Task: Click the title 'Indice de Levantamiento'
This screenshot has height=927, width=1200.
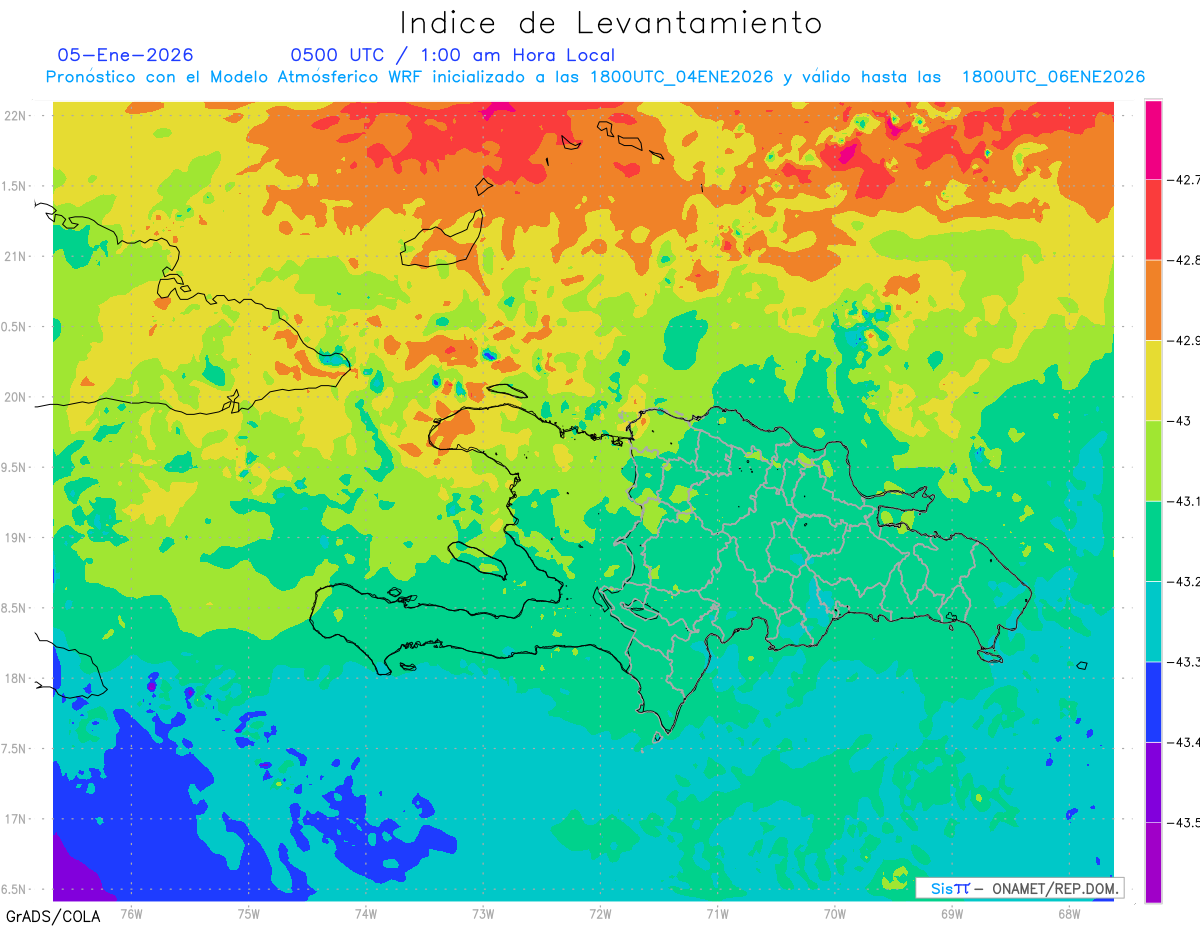Action: click(x=611, y=23)
